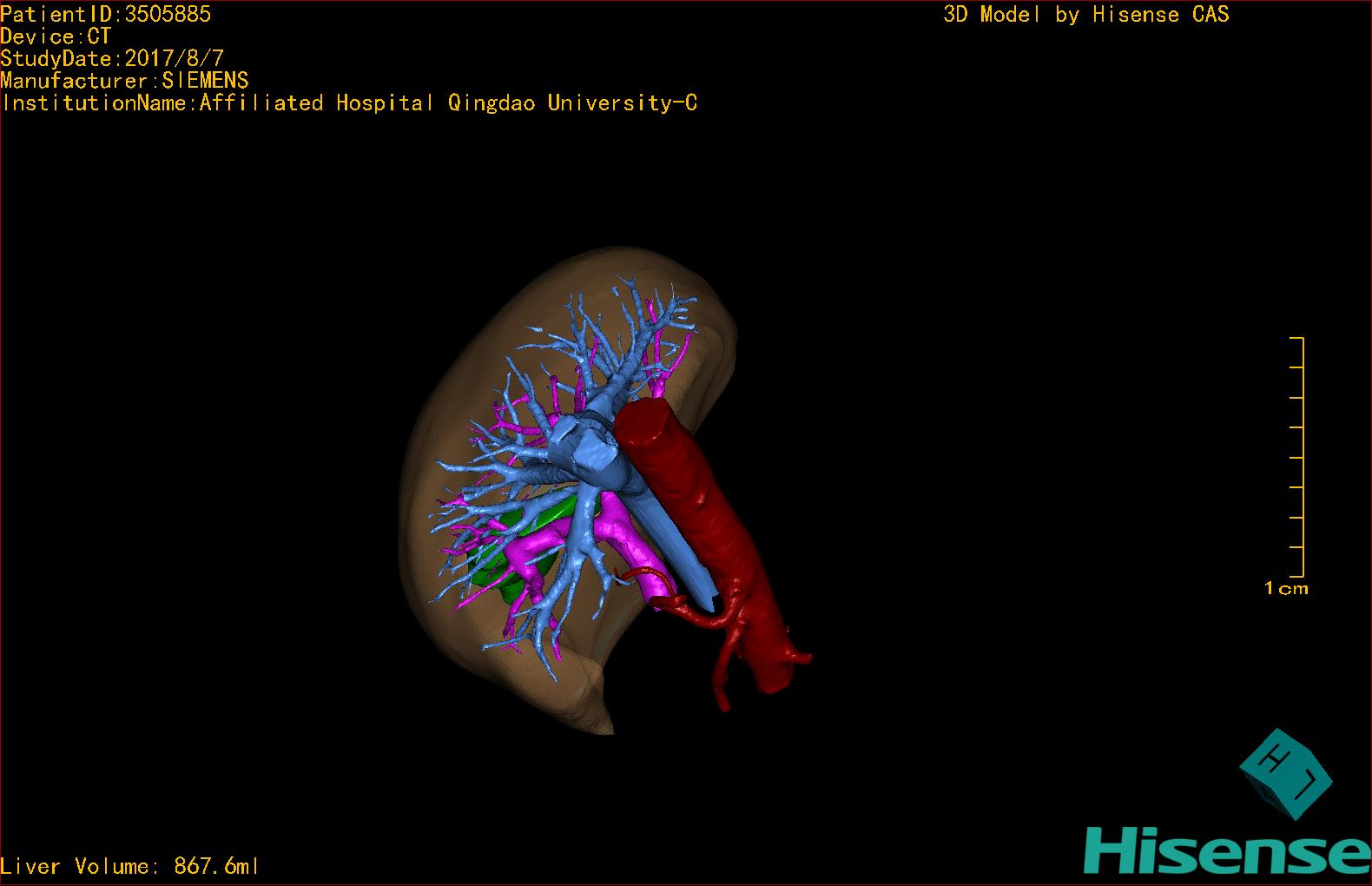Select the PatientID 3505885 text
This screenshot has height=886, width=1372.
click(105, 14)
